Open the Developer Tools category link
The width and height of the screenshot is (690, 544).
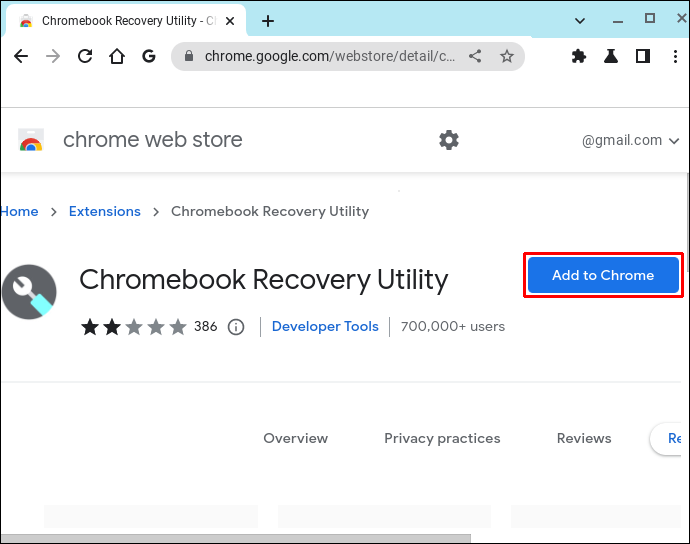tap(325, 327)
